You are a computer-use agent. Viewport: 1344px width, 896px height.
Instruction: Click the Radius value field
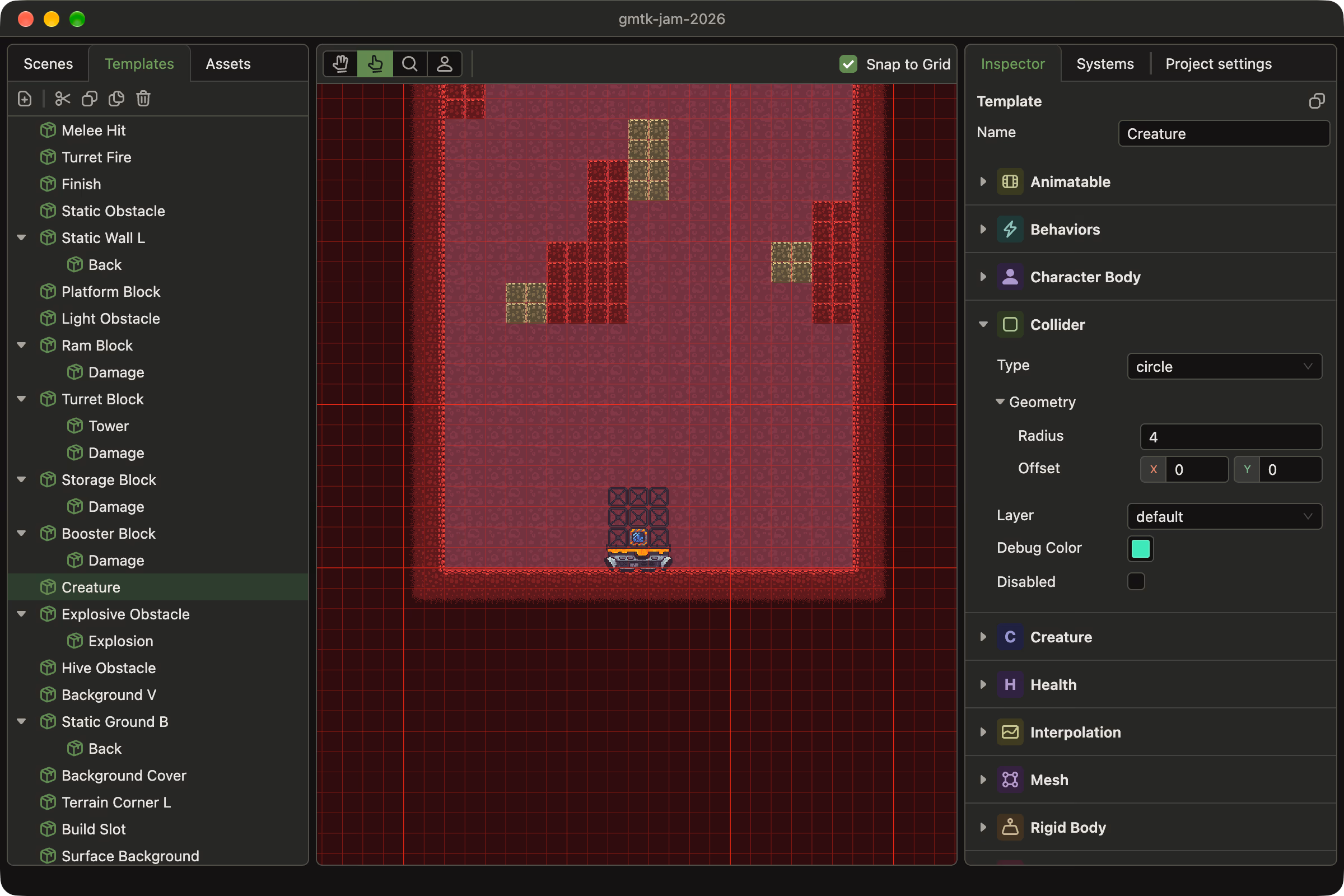click(1231, 437)
